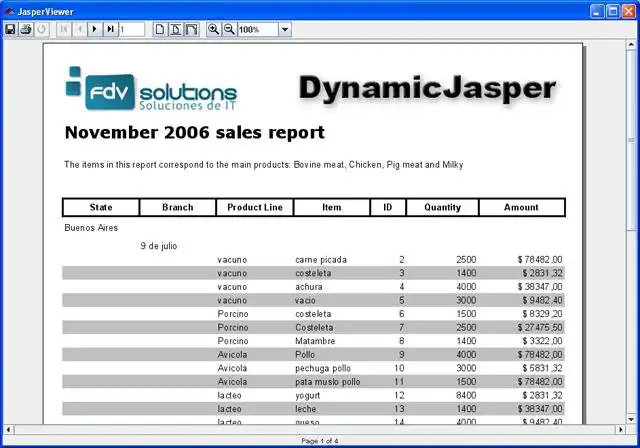Click the horizontal scrollbar left arrow

[9, 429]
